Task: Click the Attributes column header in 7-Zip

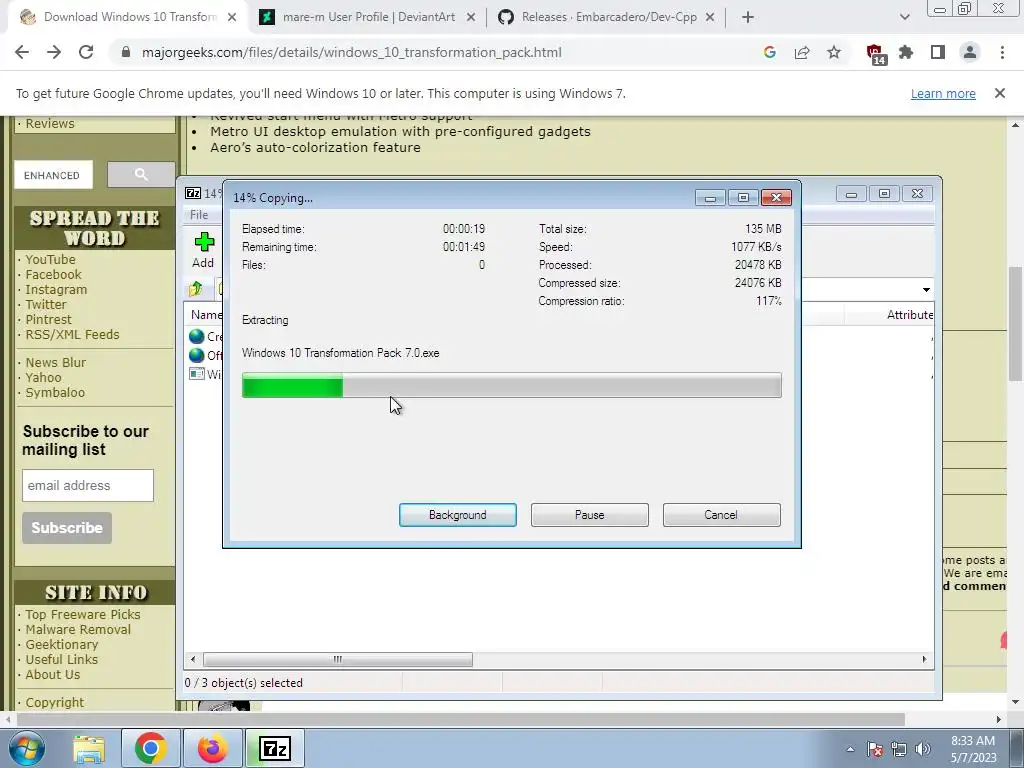Action: pyautogui.click(x=909, y=315)
